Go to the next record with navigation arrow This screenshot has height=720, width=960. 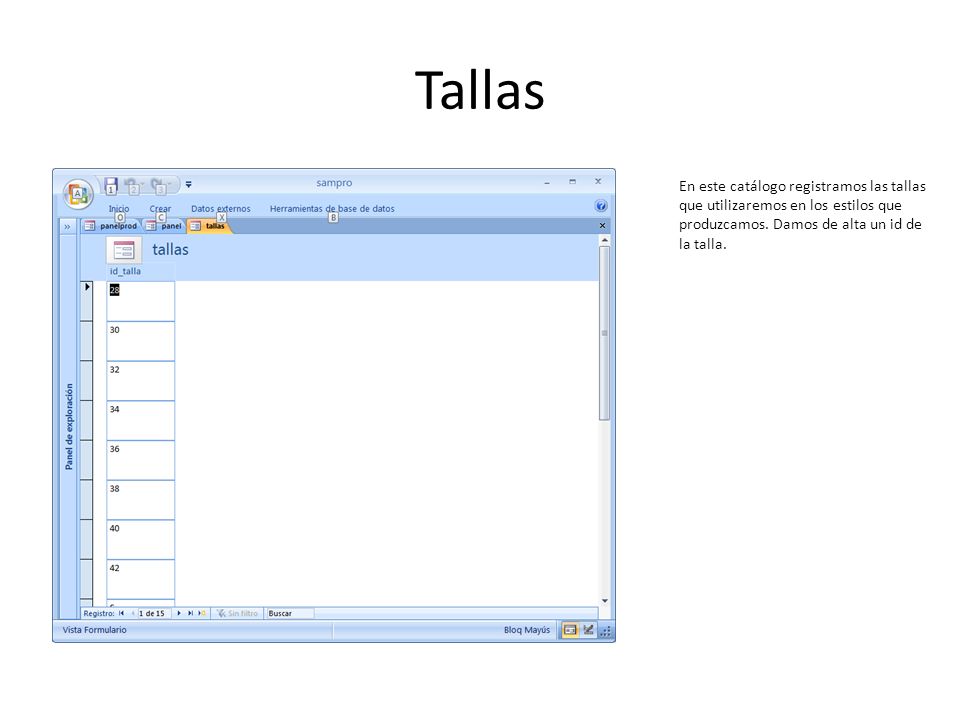click(179, 613)
